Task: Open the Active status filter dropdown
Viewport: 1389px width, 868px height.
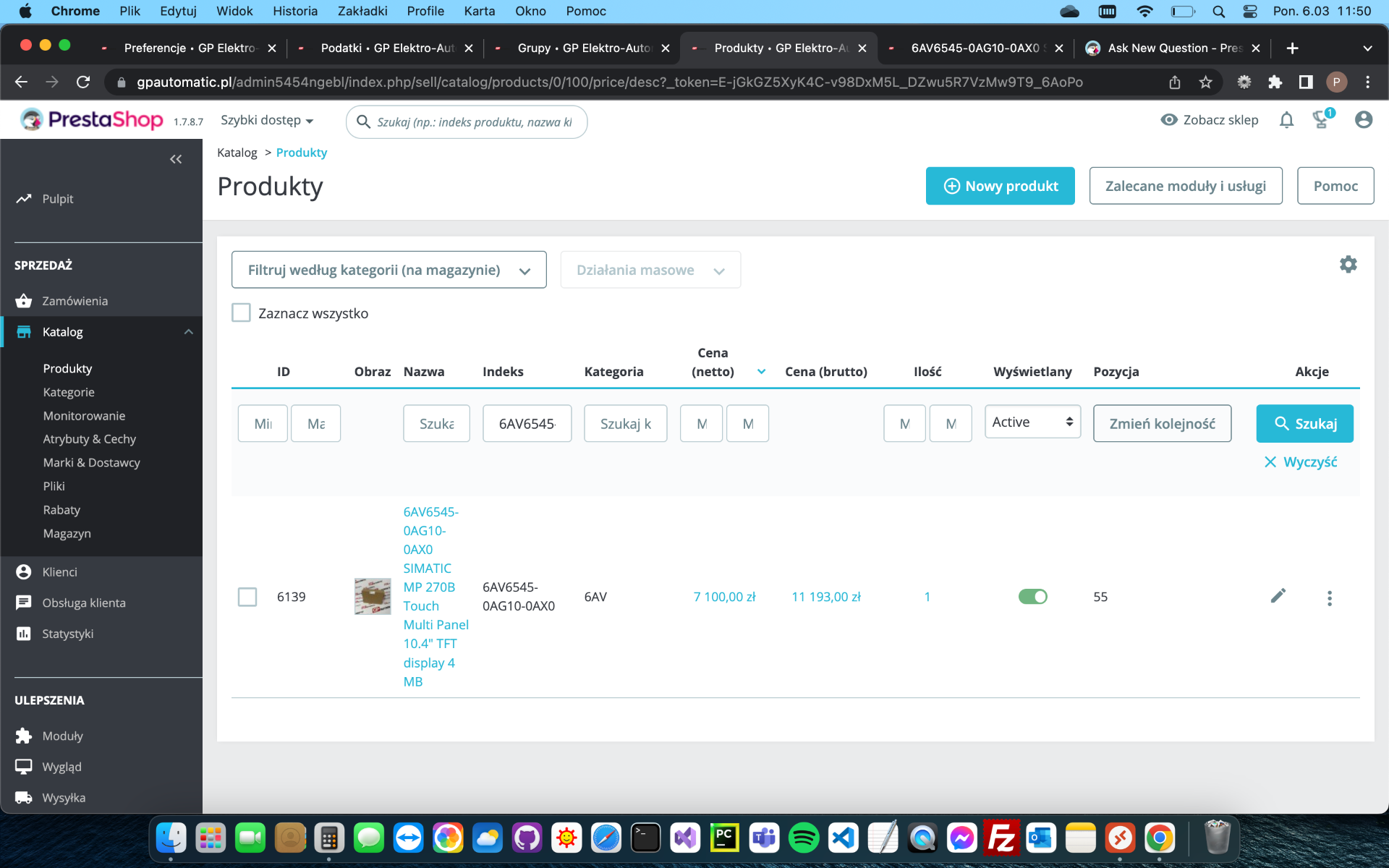Action: click(1032, 422)
